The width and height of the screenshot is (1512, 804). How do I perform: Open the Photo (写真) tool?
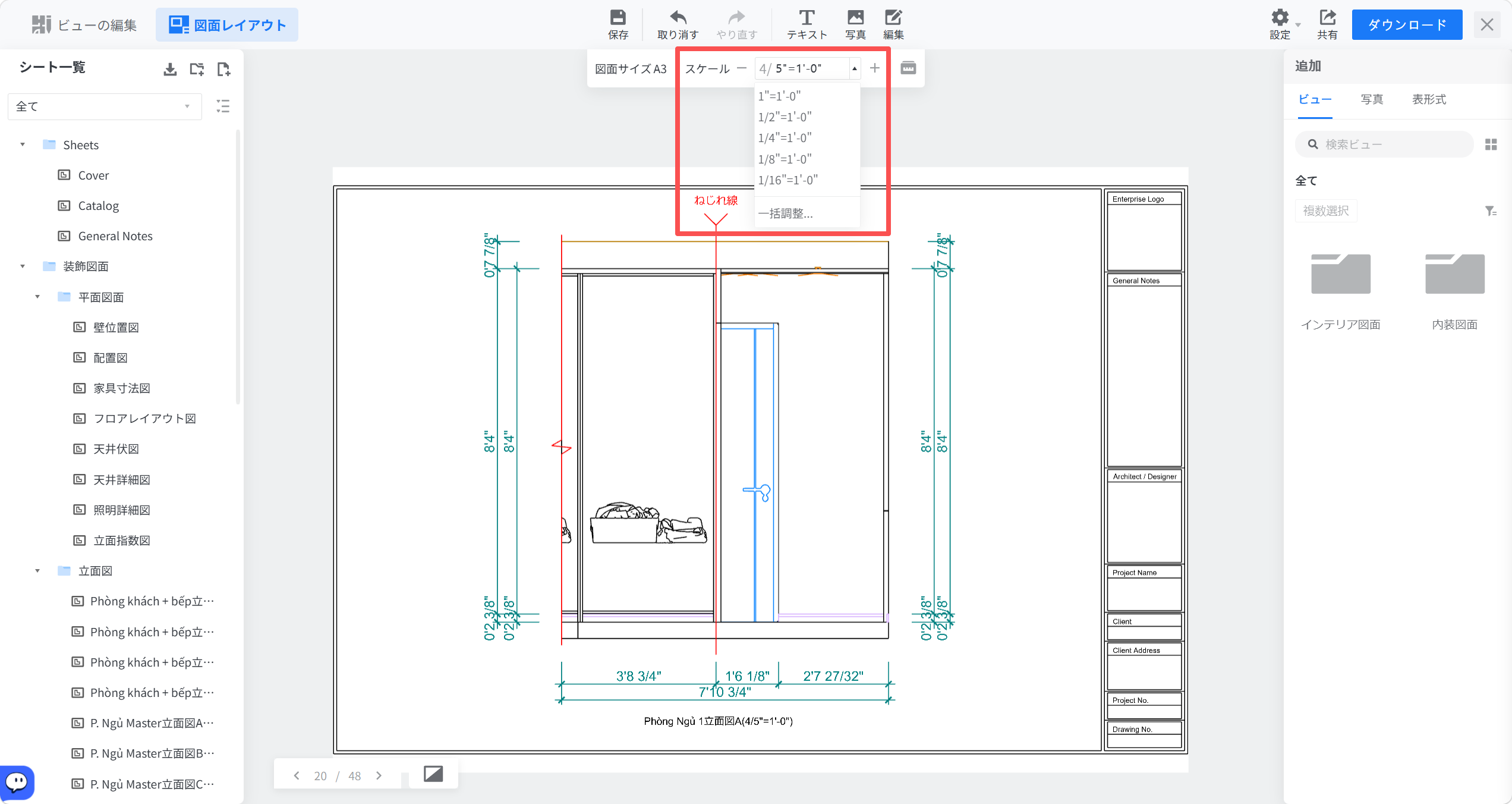click(x=855, y=24)
